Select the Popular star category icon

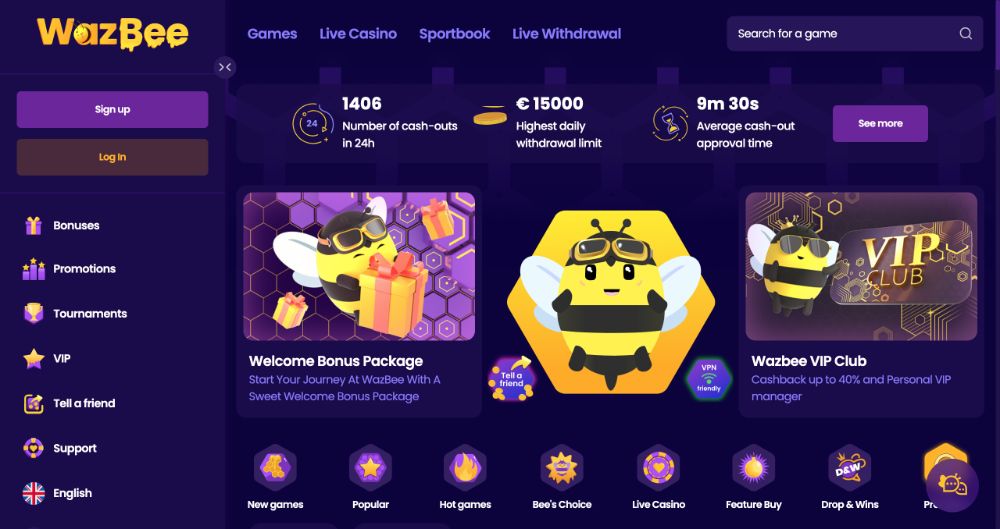point(370,468)
